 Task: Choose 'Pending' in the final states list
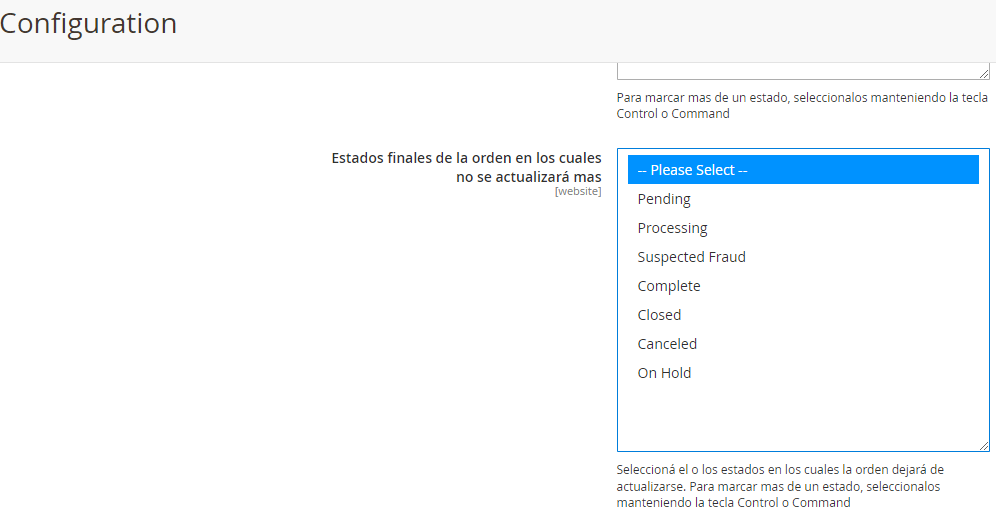click(664, 199)
